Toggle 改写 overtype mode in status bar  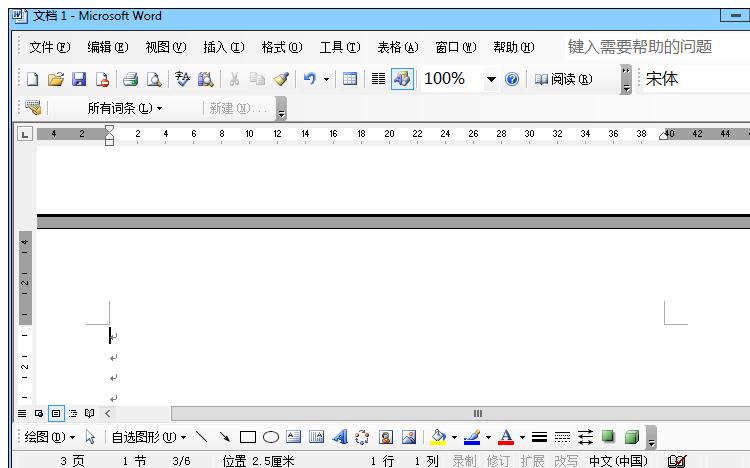[566, 461]
